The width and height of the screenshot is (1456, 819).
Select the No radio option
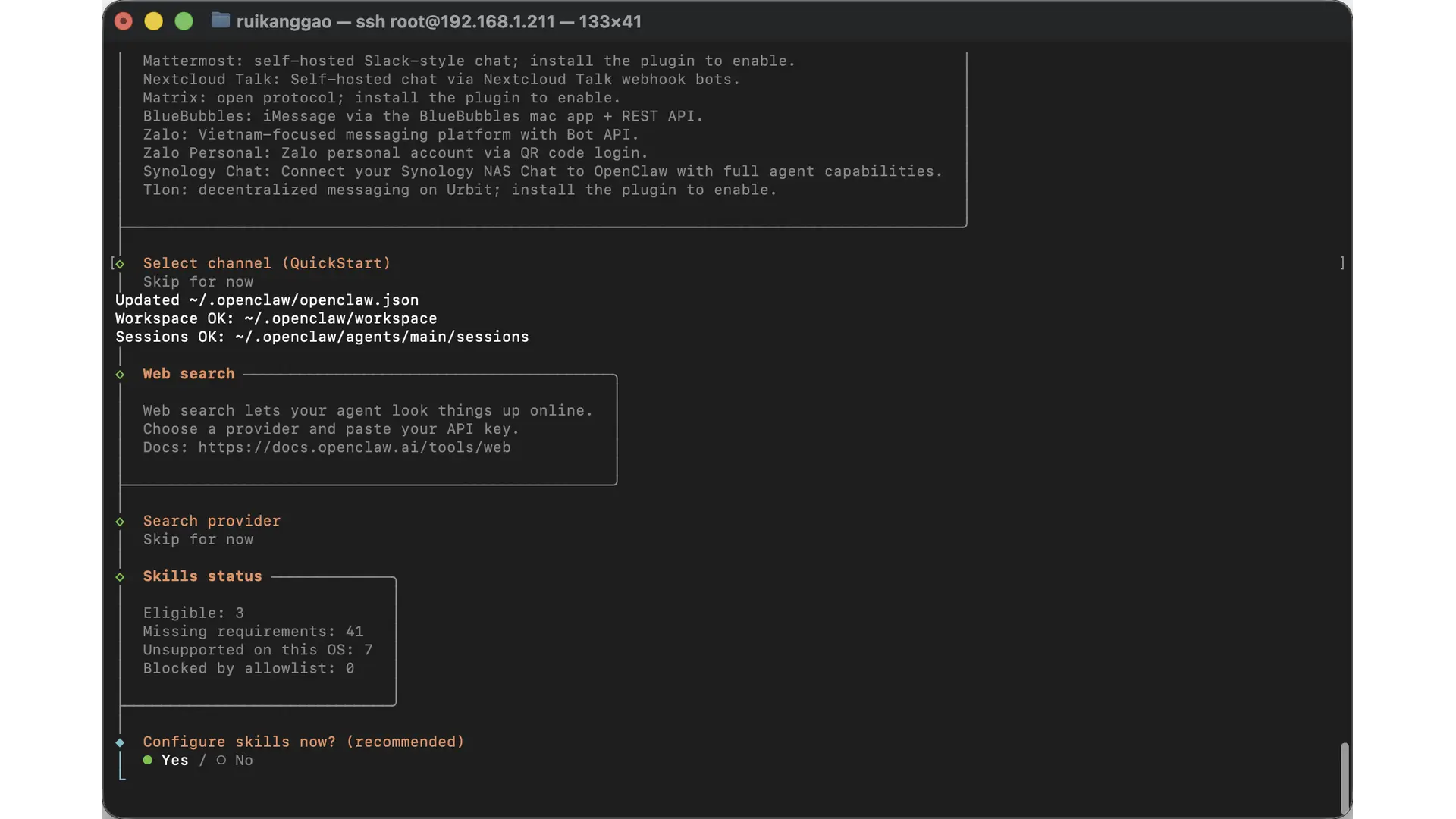pyautogui.click(x=243, y=761)
